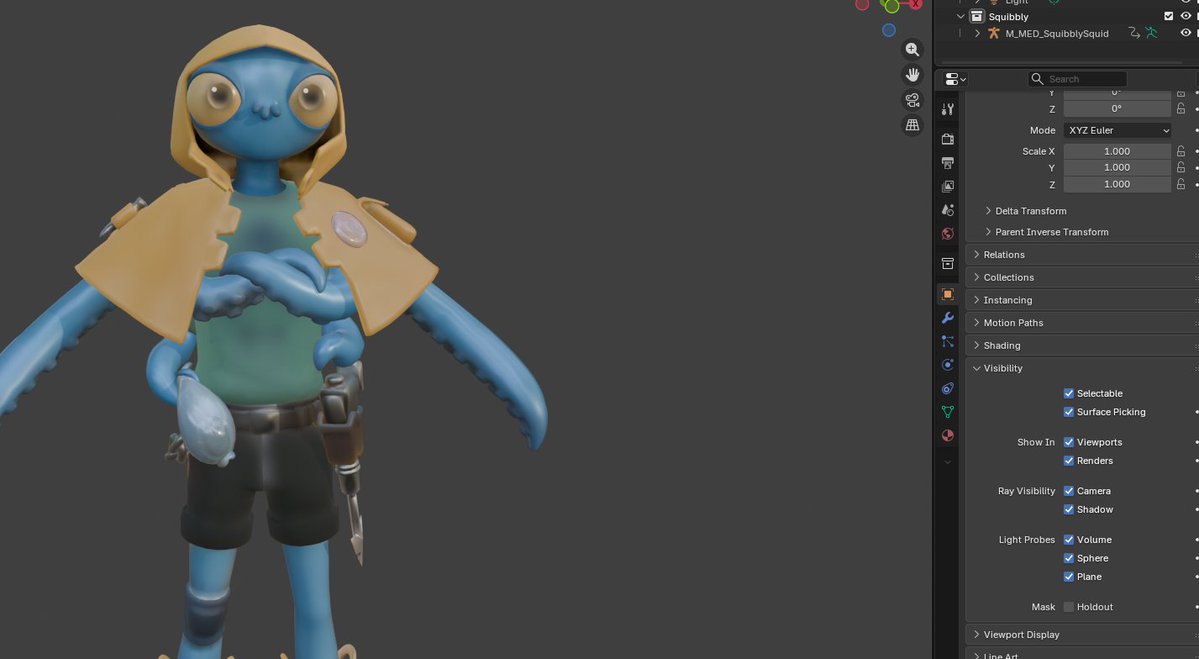Click the armature icon of M_MED_SquibblySquid
Viewport: 1199px width, 659px height.
tap(993, 33)
